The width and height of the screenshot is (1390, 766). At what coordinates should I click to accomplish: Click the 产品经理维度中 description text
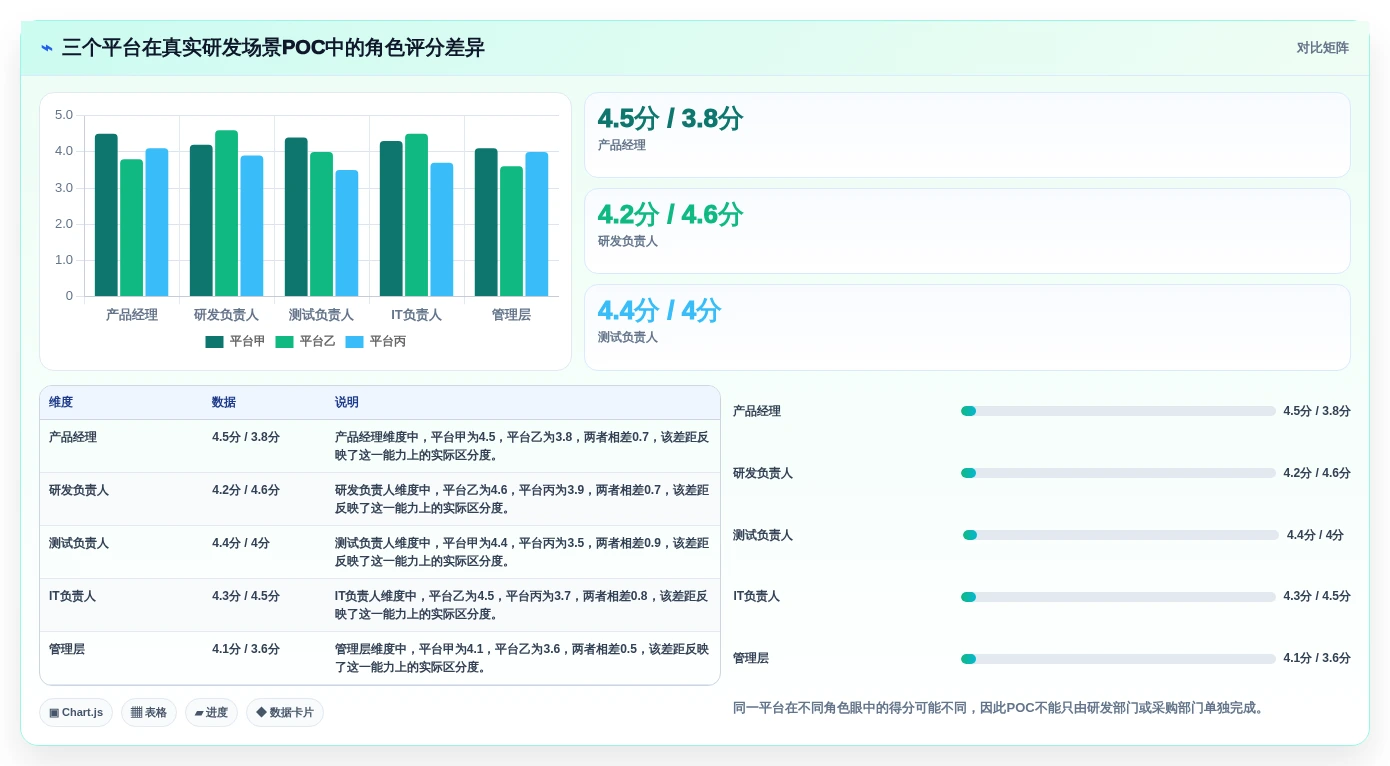pyautogui.click(x=522, y=446)
